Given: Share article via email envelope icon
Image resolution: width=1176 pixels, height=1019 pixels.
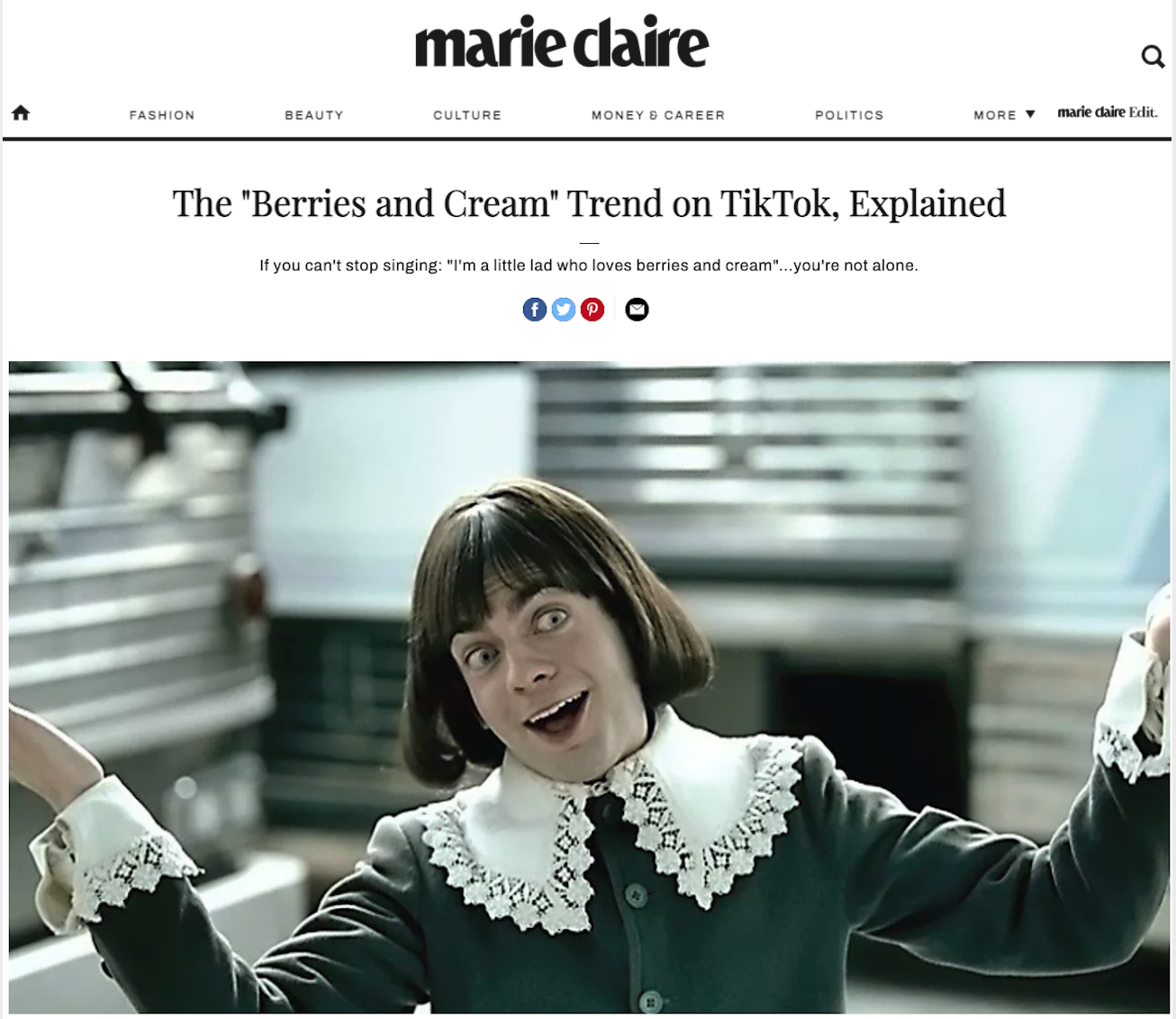Looking at the screenshot, I should pyautogui.click(x=637, y=310).
